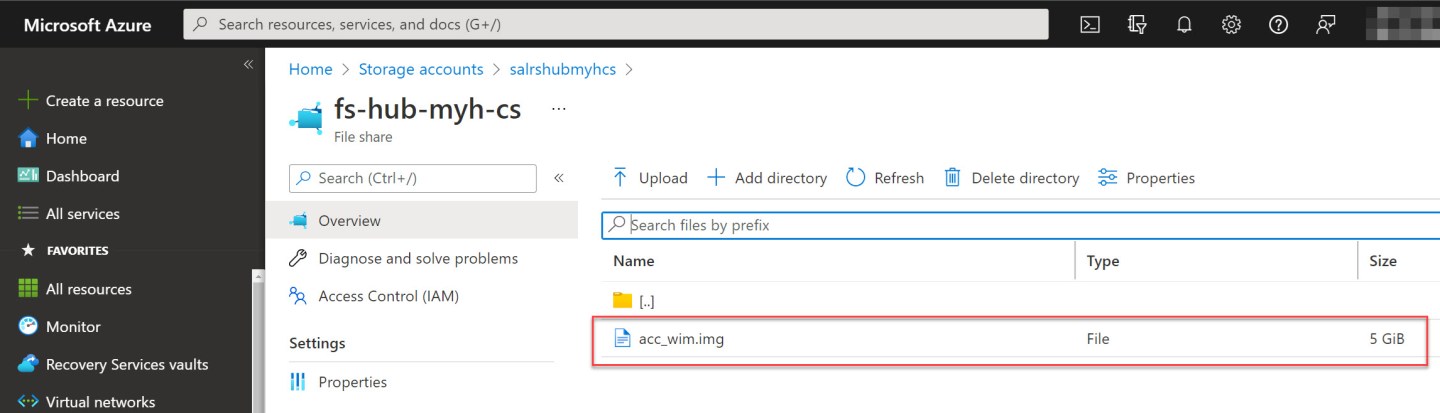Image resolution: width=1440 pixels, height=413 pixels.
Task: Open Cloud Shell from the top bar
Action: pyautogui.click(x=1090, y=25)
